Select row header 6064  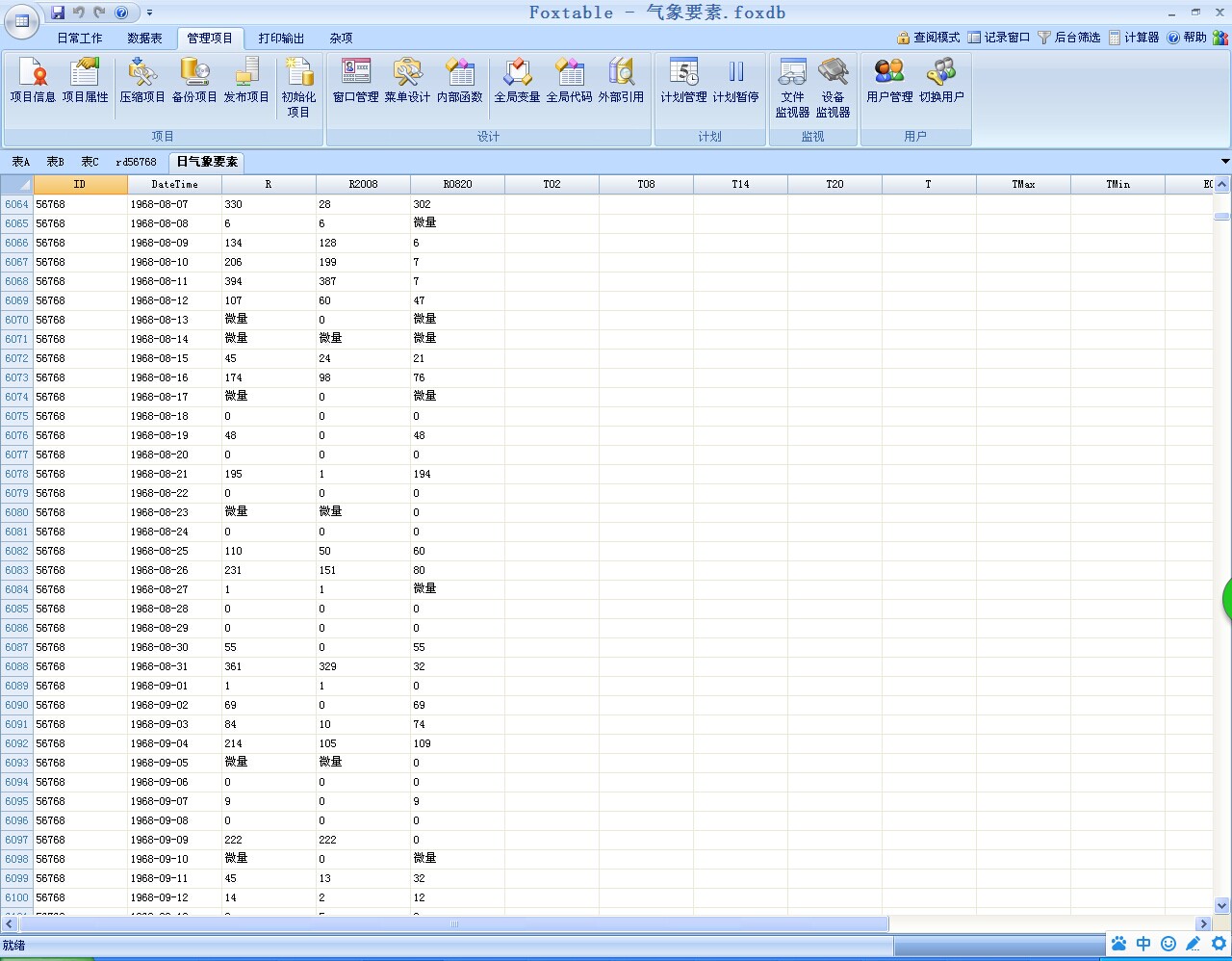point(16,204)
